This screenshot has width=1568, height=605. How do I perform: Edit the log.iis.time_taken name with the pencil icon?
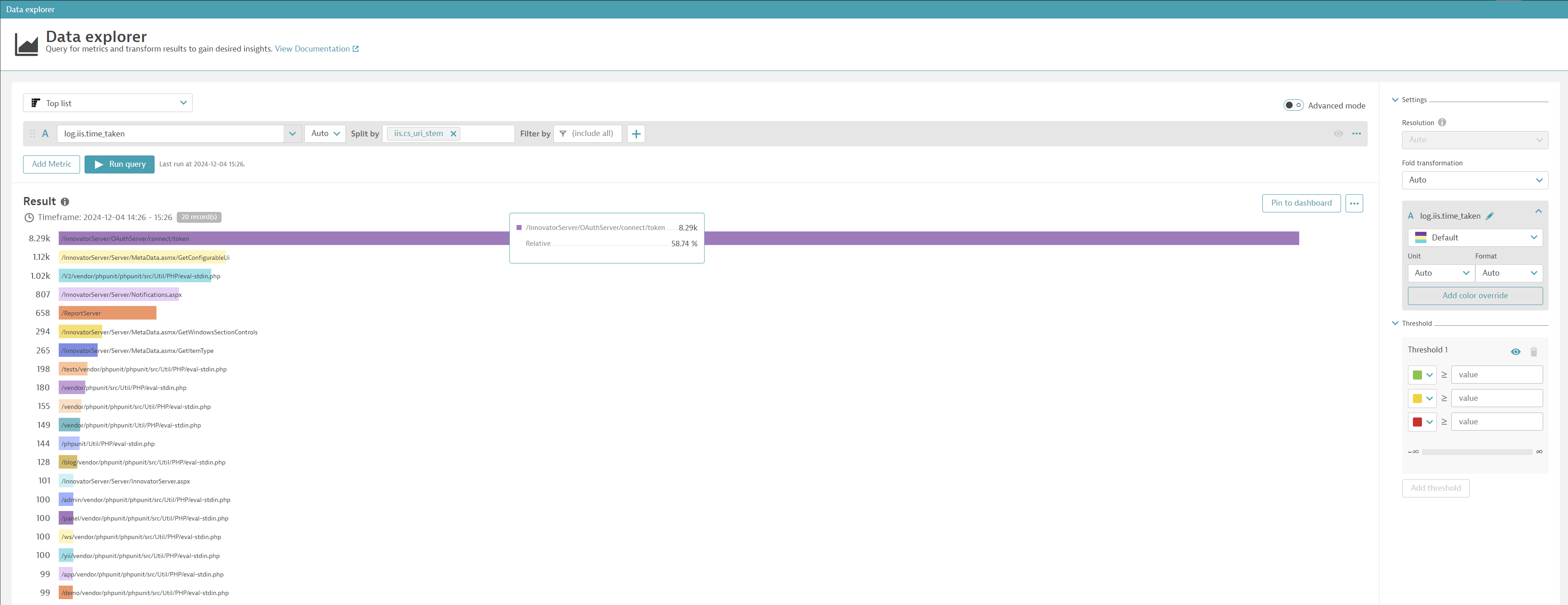[1489, 216]
